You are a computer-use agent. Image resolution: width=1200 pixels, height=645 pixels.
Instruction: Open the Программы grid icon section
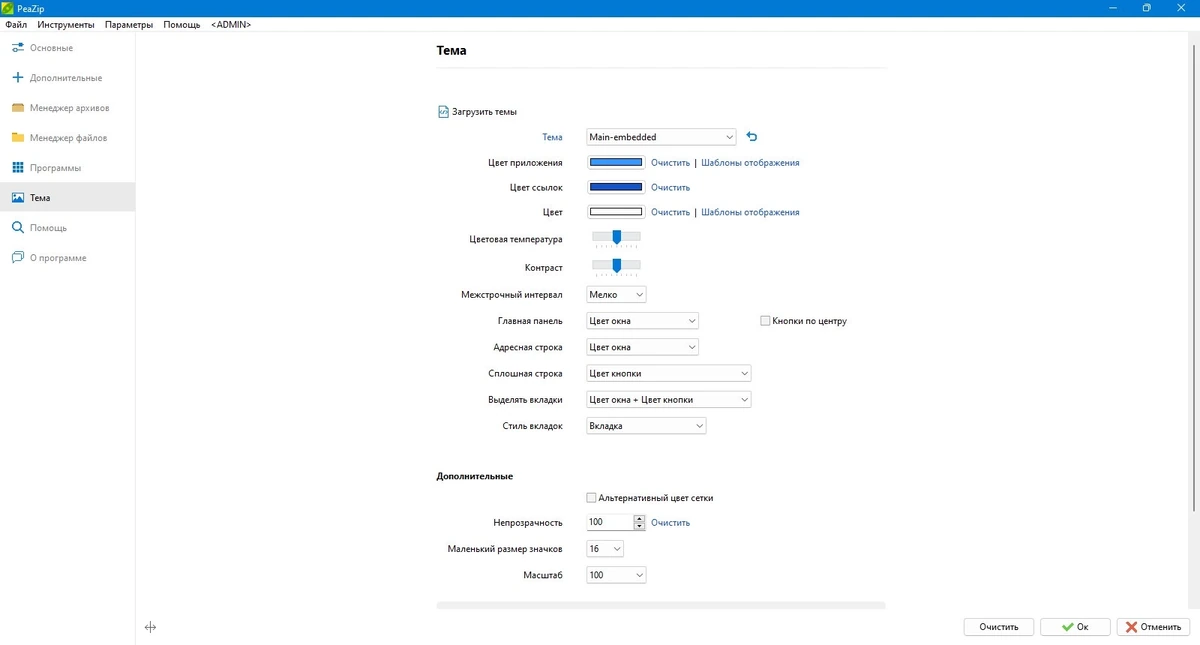(18, 168)
